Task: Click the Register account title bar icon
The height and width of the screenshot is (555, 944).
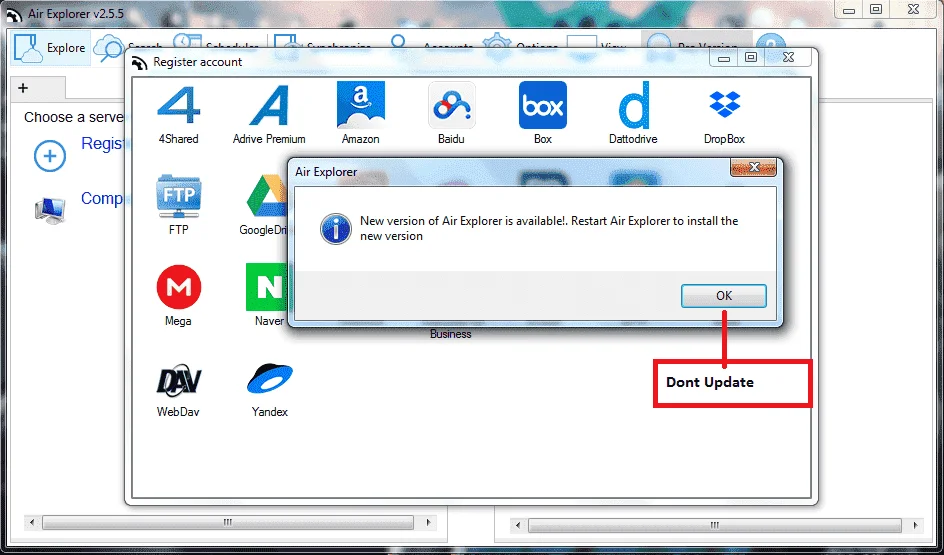Action: pyautogui.click(x=139, y=63)
